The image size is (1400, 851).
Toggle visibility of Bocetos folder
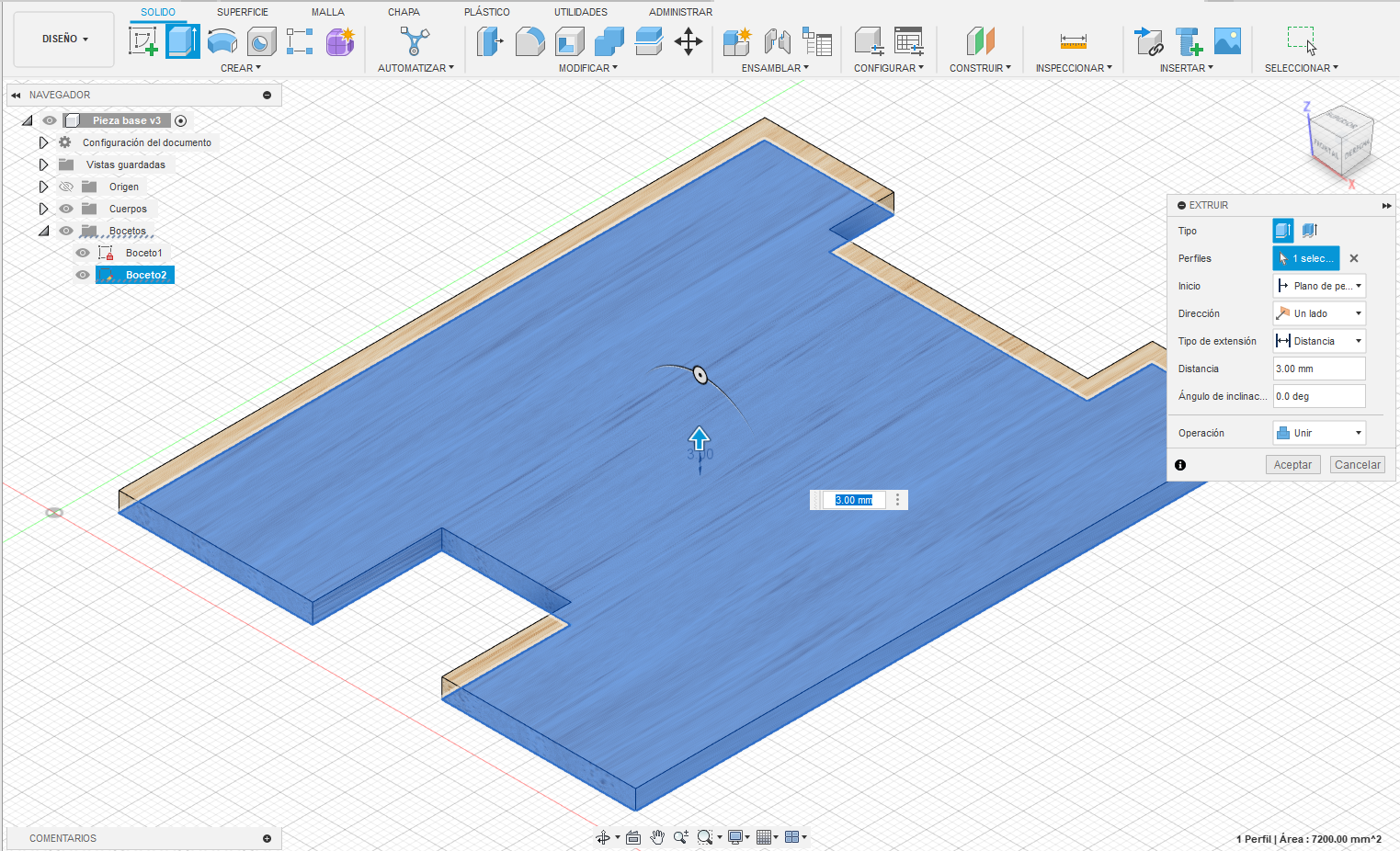tap(66, 231)
